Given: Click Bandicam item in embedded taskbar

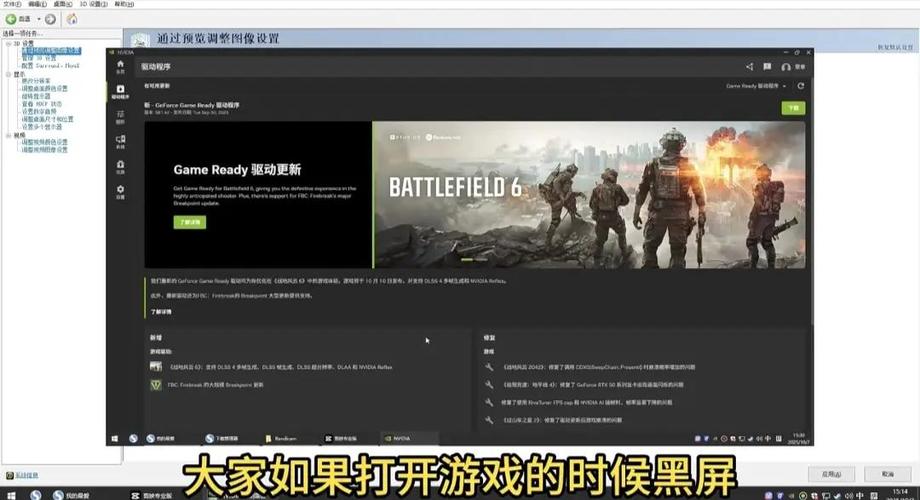Looking at the screenshot, I should click(x=281, y=438).
